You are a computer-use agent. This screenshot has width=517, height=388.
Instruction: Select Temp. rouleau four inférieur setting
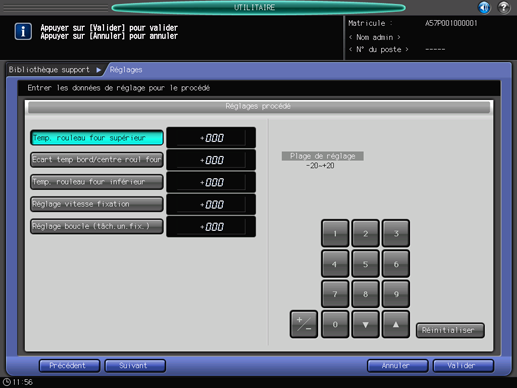click(97, 182)
